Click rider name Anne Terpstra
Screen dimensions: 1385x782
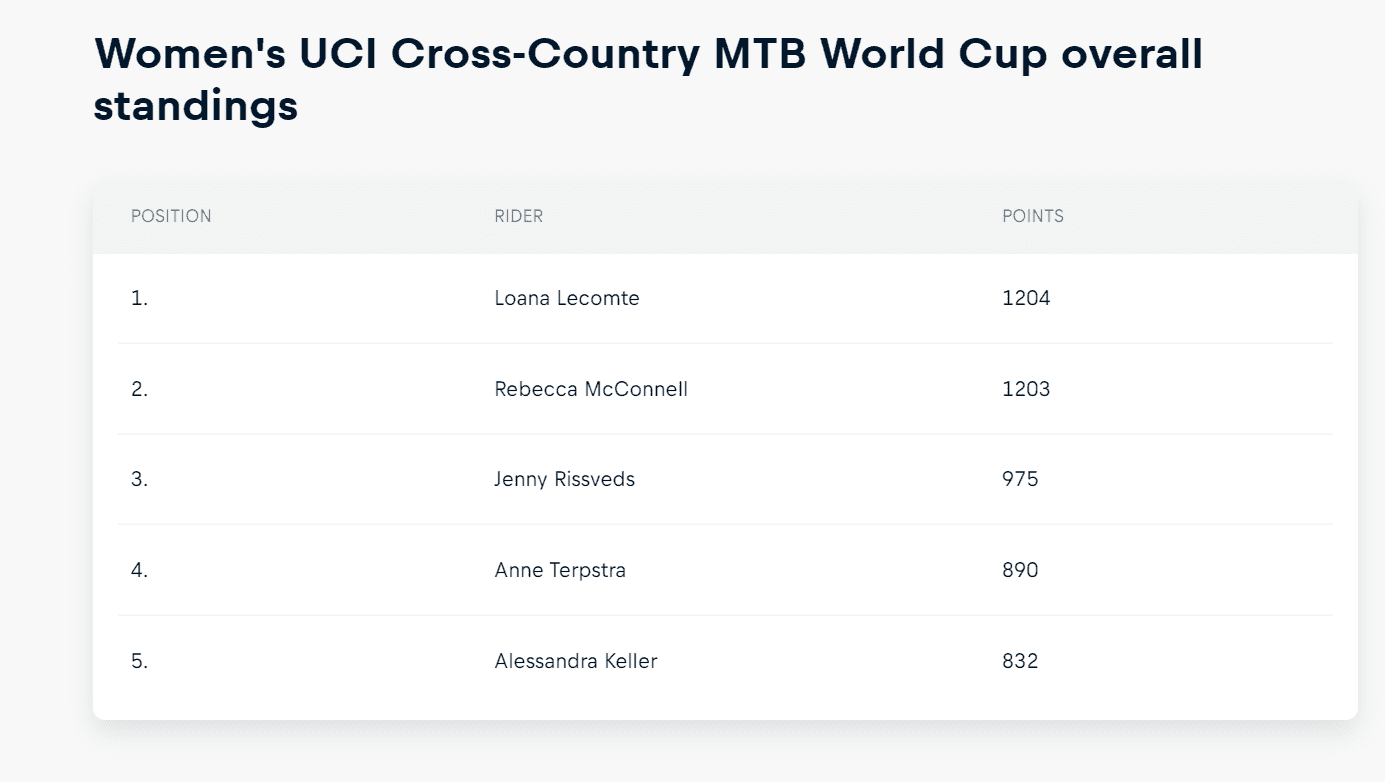[x=560, y=570]
